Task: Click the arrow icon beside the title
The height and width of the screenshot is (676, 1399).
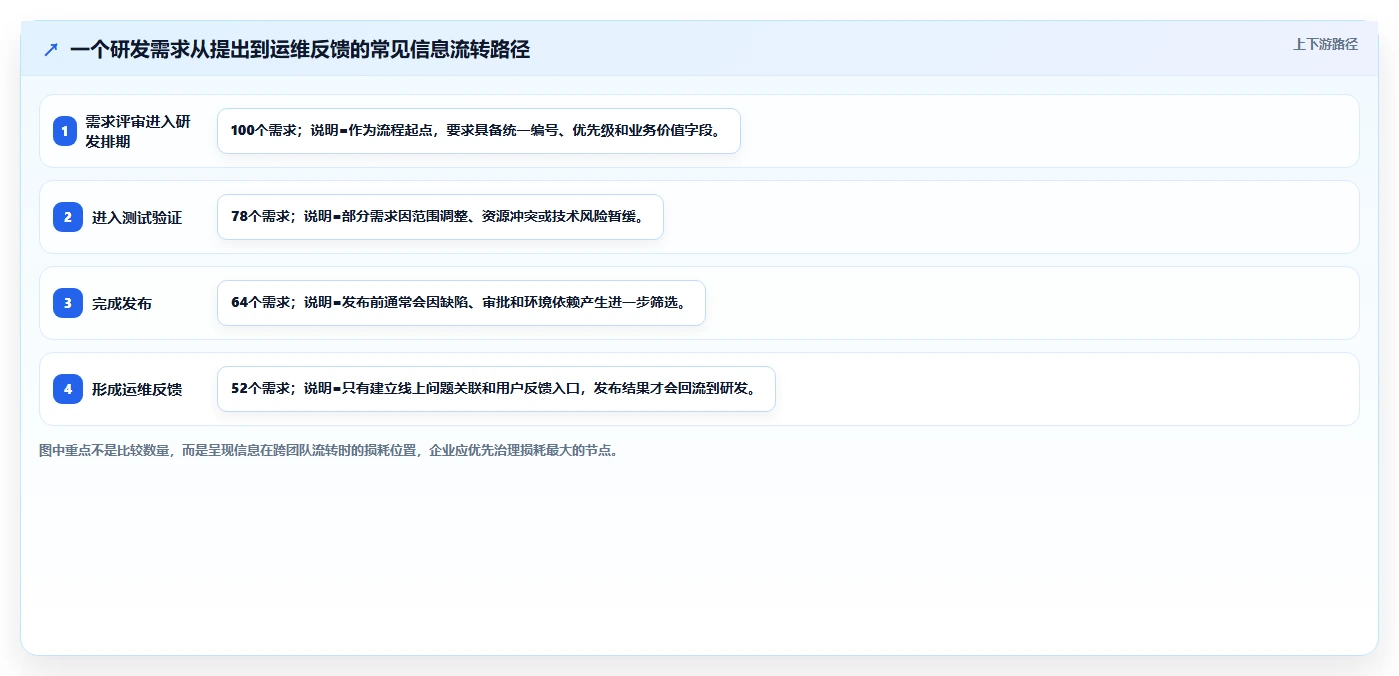Action: click(x=51, y=50)
